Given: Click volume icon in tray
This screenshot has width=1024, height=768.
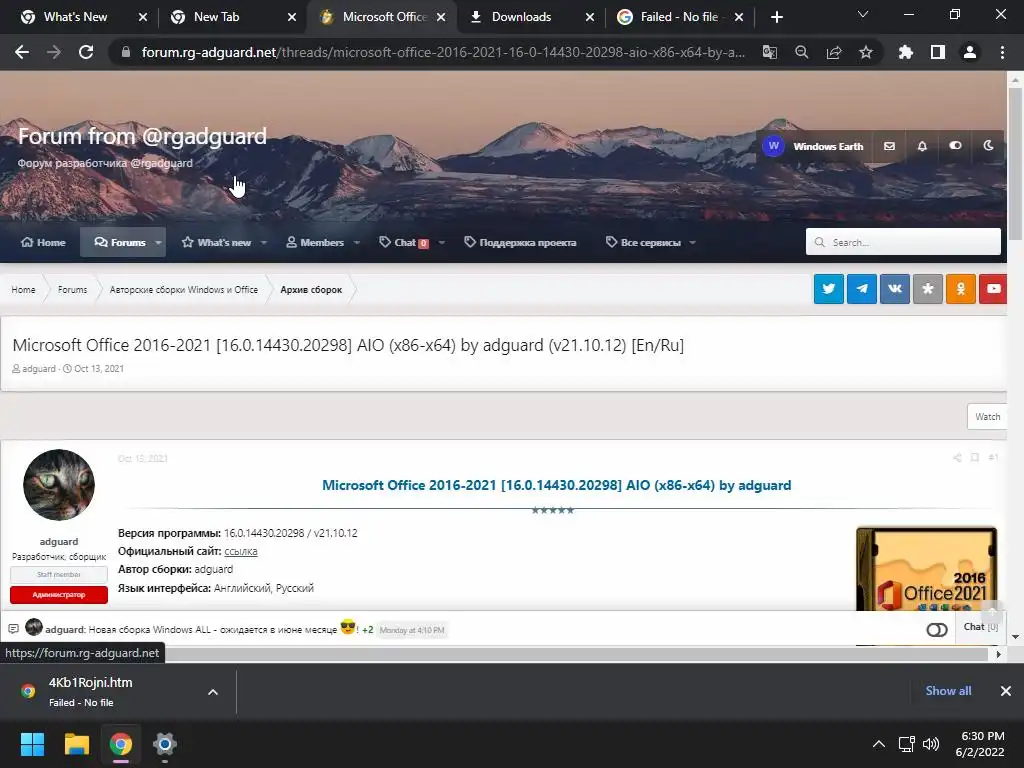Looking at the screenshot, I should click(931, 744).
